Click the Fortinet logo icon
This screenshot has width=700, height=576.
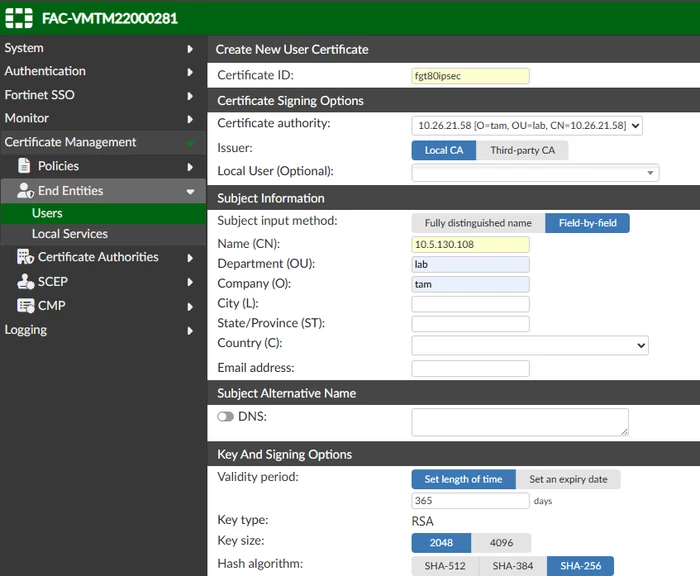(x=19, y=18)
